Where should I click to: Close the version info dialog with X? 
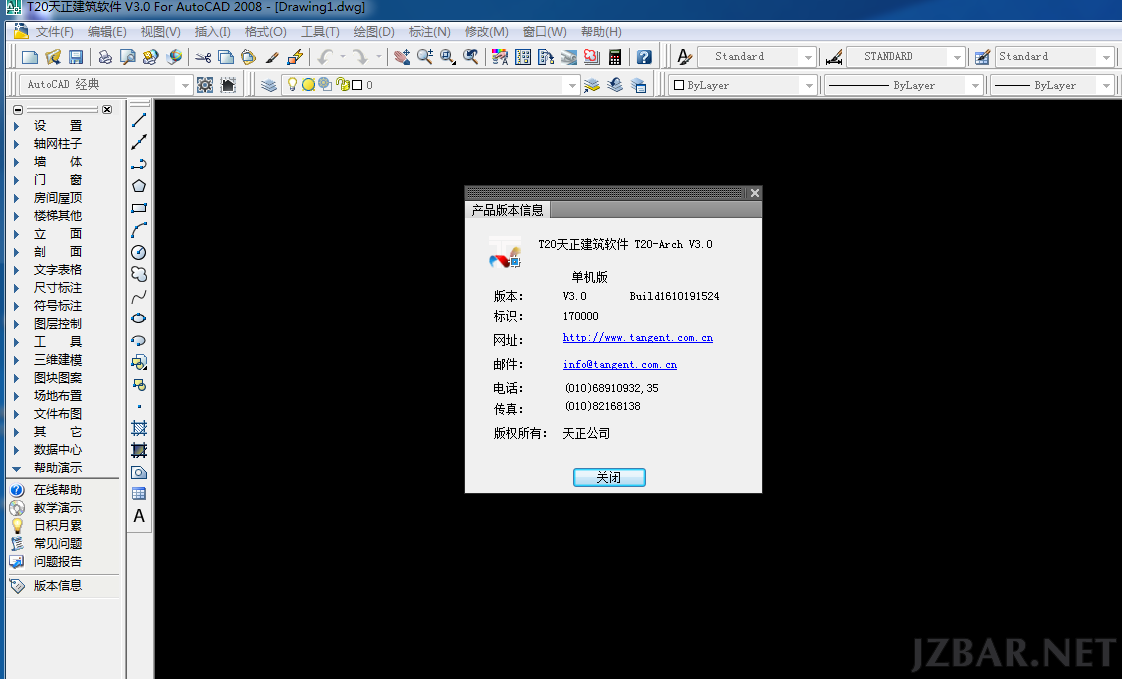(754, 193)
